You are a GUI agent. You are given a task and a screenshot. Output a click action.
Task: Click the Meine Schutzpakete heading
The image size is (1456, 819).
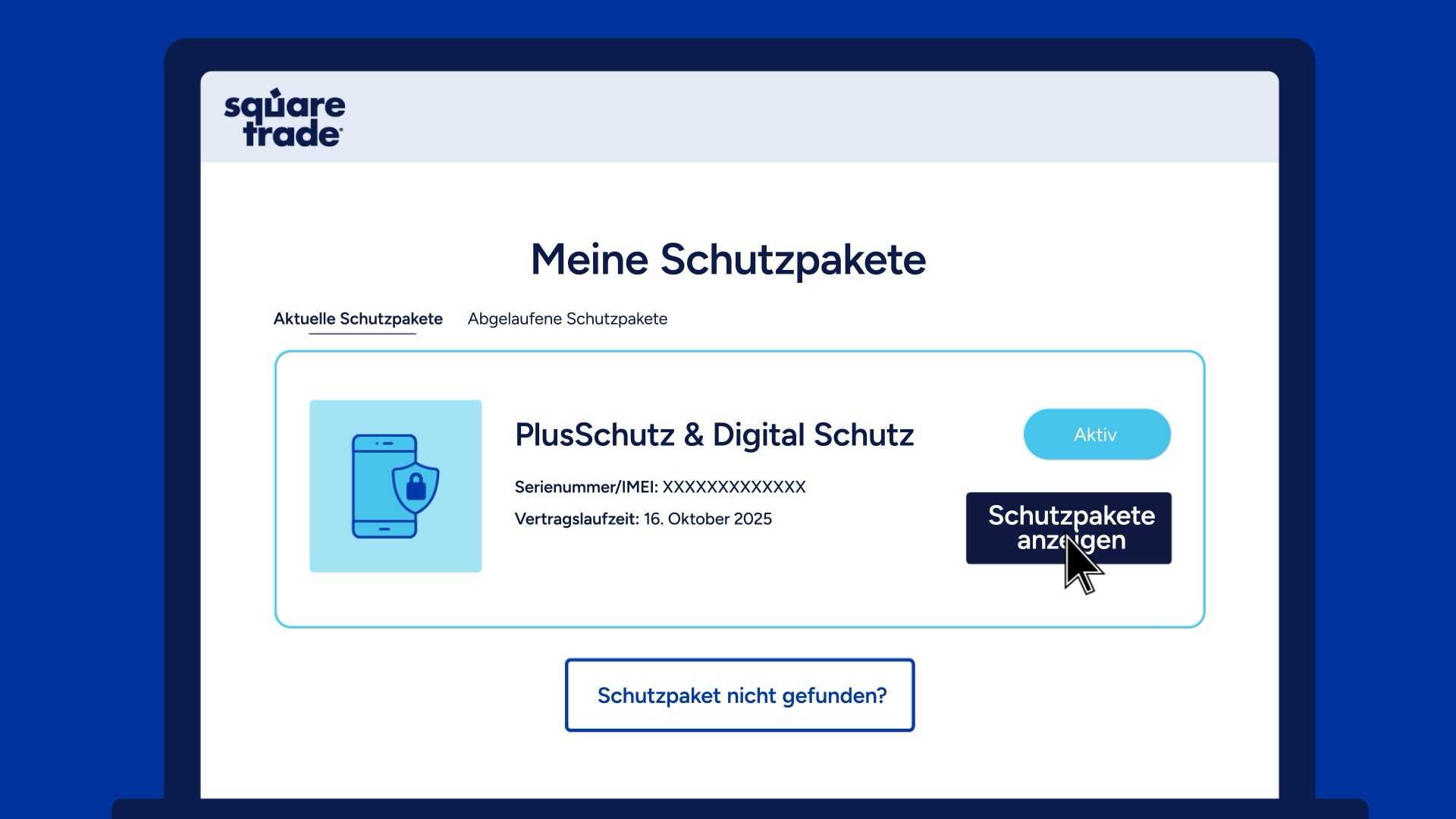(x=728, y=260)
